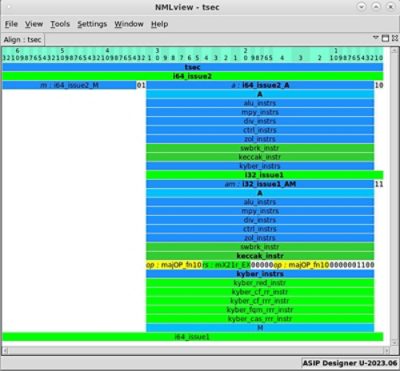Select ctrl_instrs under i32_issue1_AM
The width and height of the screenshot is (400, 371).
pos(260,229)
